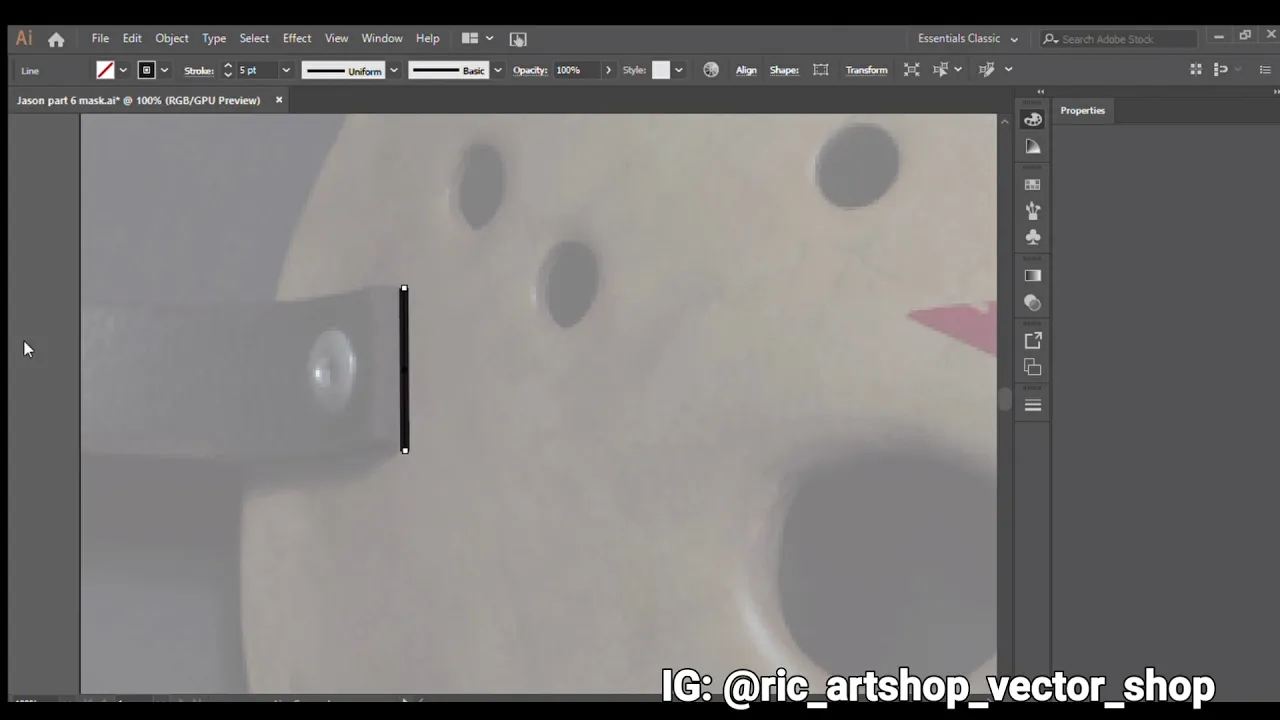Open the Basic brush definition dropdown
This screenshot has height=720, width=1280.
497,70
